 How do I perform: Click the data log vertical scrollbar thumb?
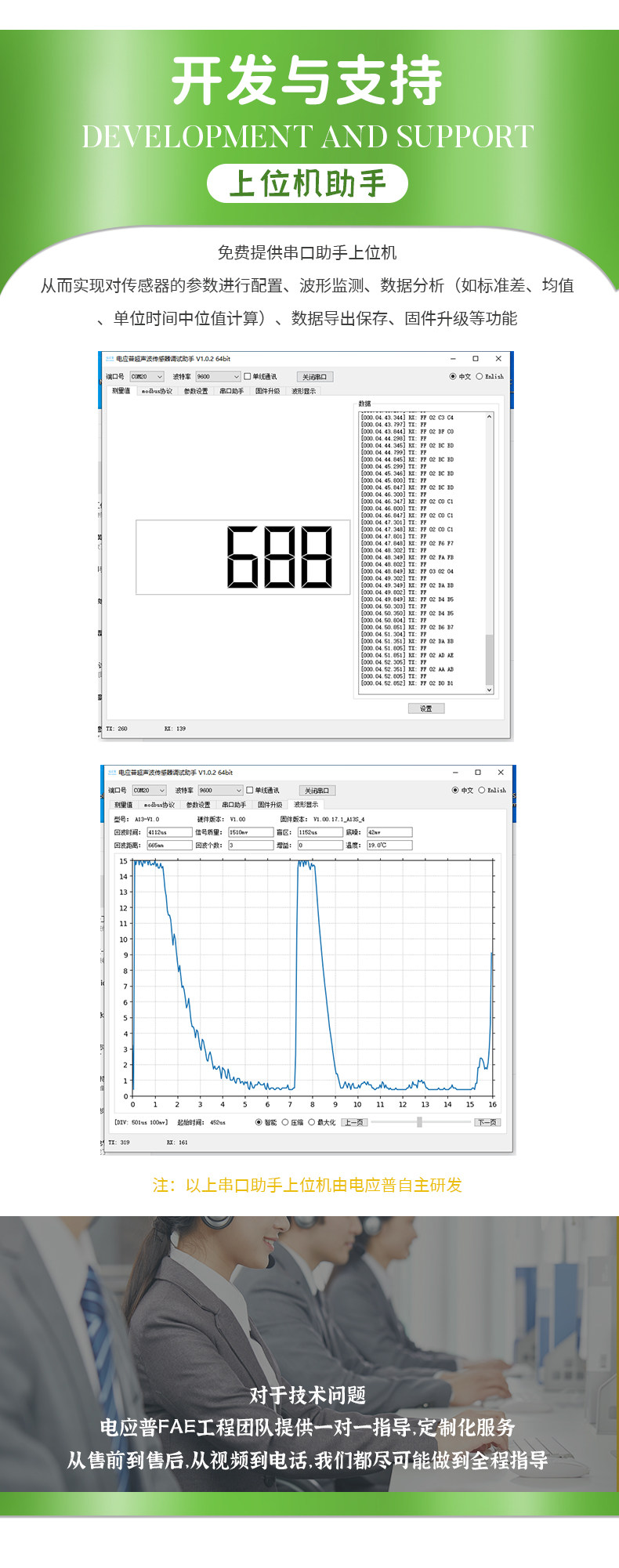490,659
